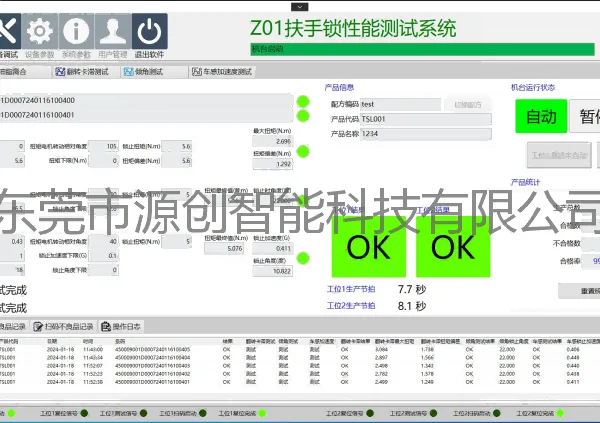Click the 工位1测试信号 dark indicator

click(143, 413)
